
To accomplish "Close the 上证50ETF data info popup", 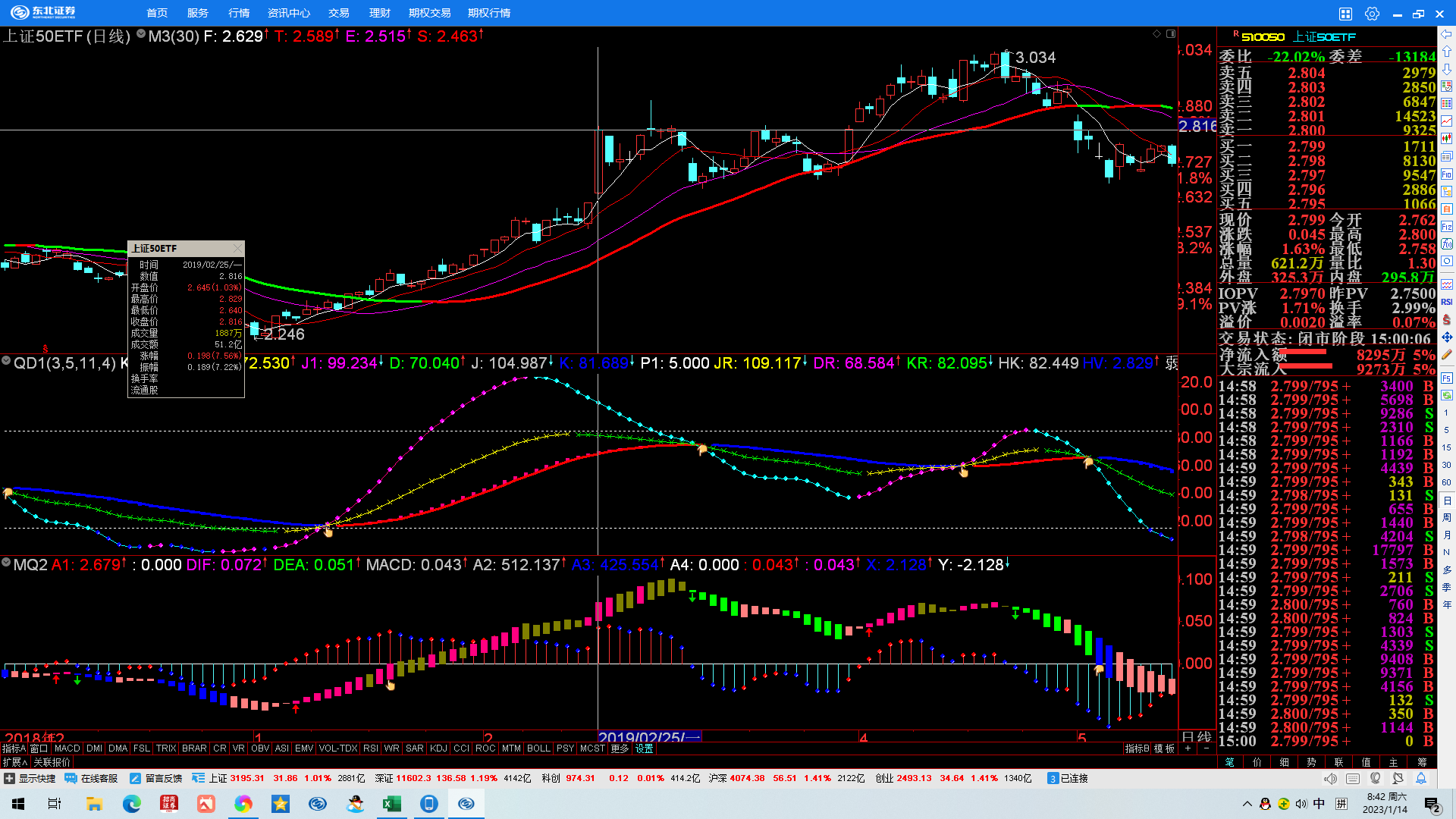I will pos(237,248).
